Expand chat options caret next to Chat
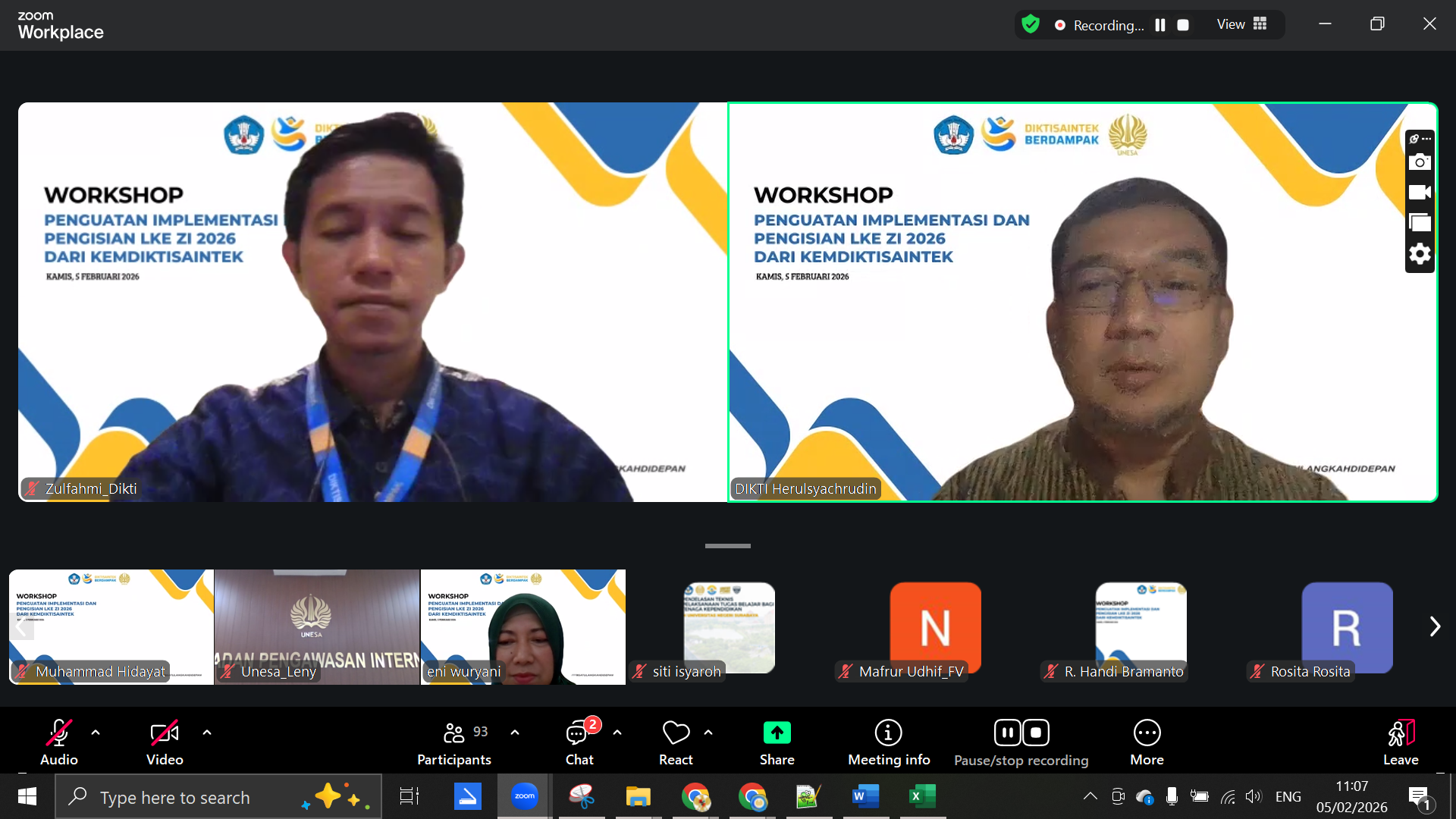This screenshot has height=819, width=1456. click(x=617, y=733)
